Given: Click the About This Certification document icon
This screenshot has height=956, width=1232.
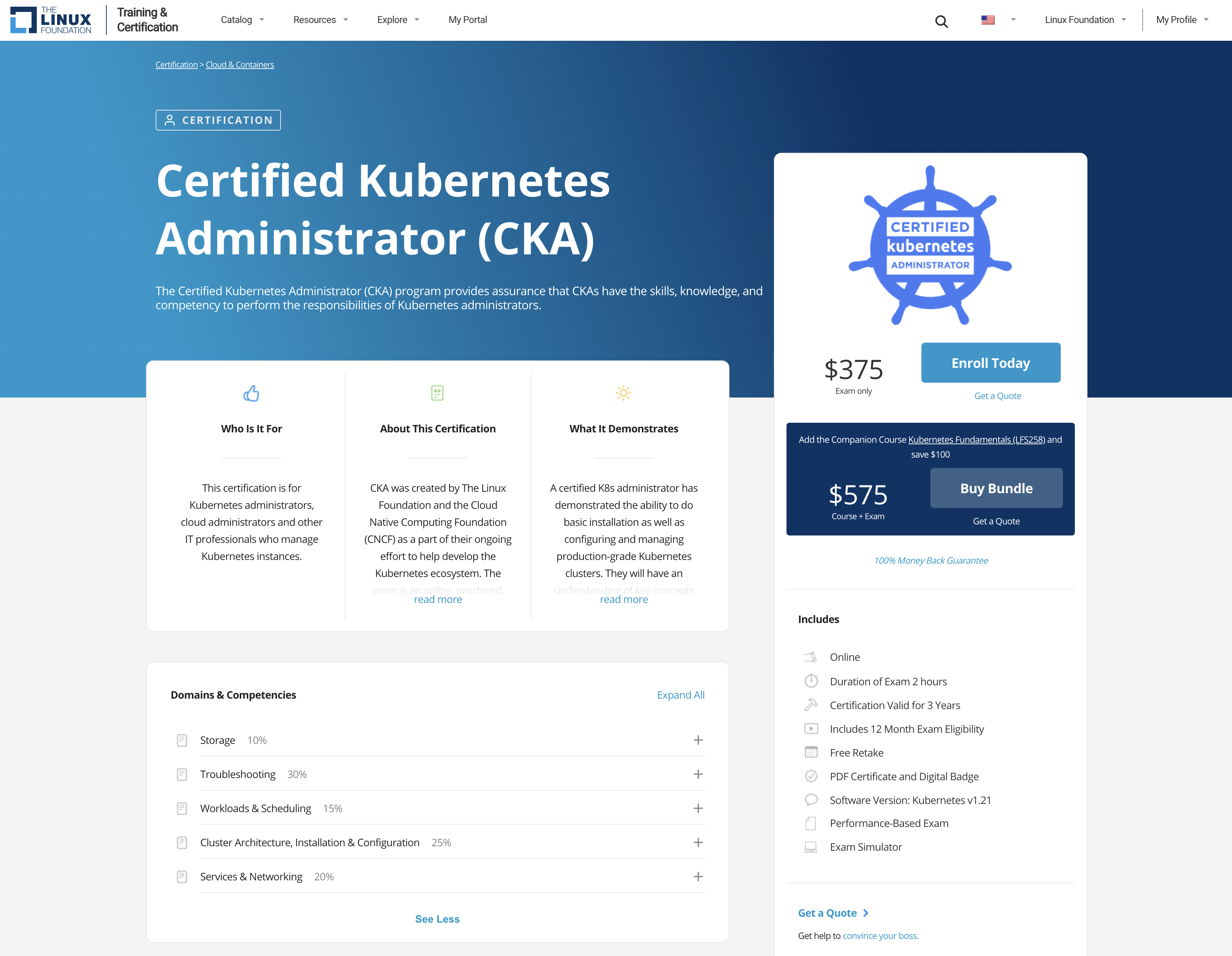Looking at the screenshot, I should (x=437, y=393).
